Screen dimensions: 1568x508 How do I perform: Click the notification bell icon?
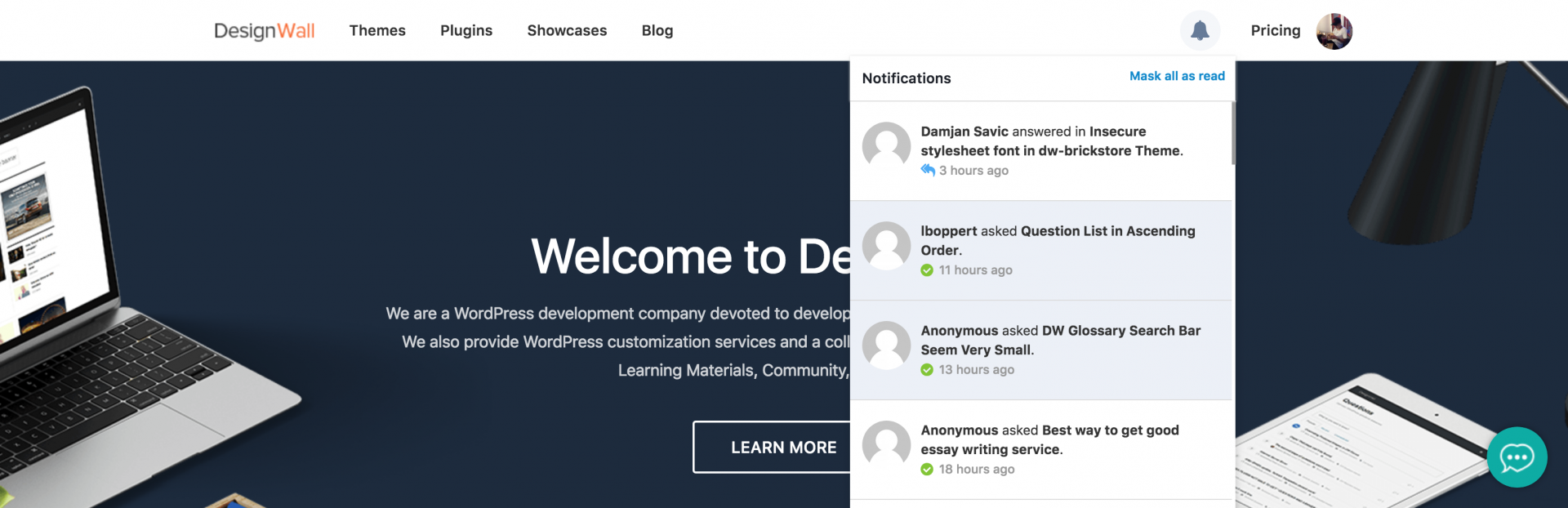click(1200, 31)
